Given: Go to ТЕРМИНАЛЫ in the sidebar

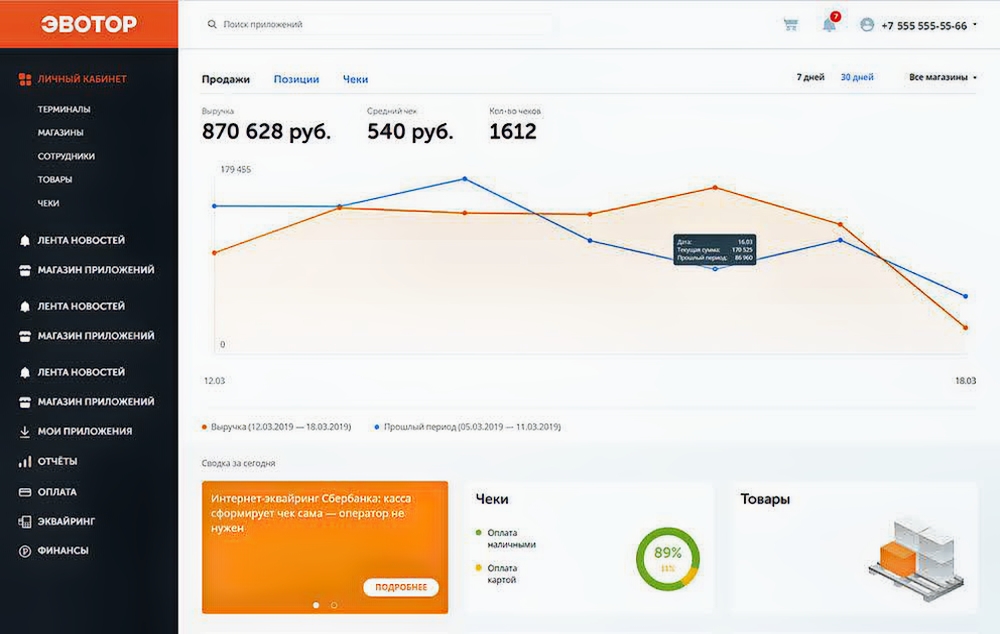Looking at the screenshot, I should (x=64, y=109).
